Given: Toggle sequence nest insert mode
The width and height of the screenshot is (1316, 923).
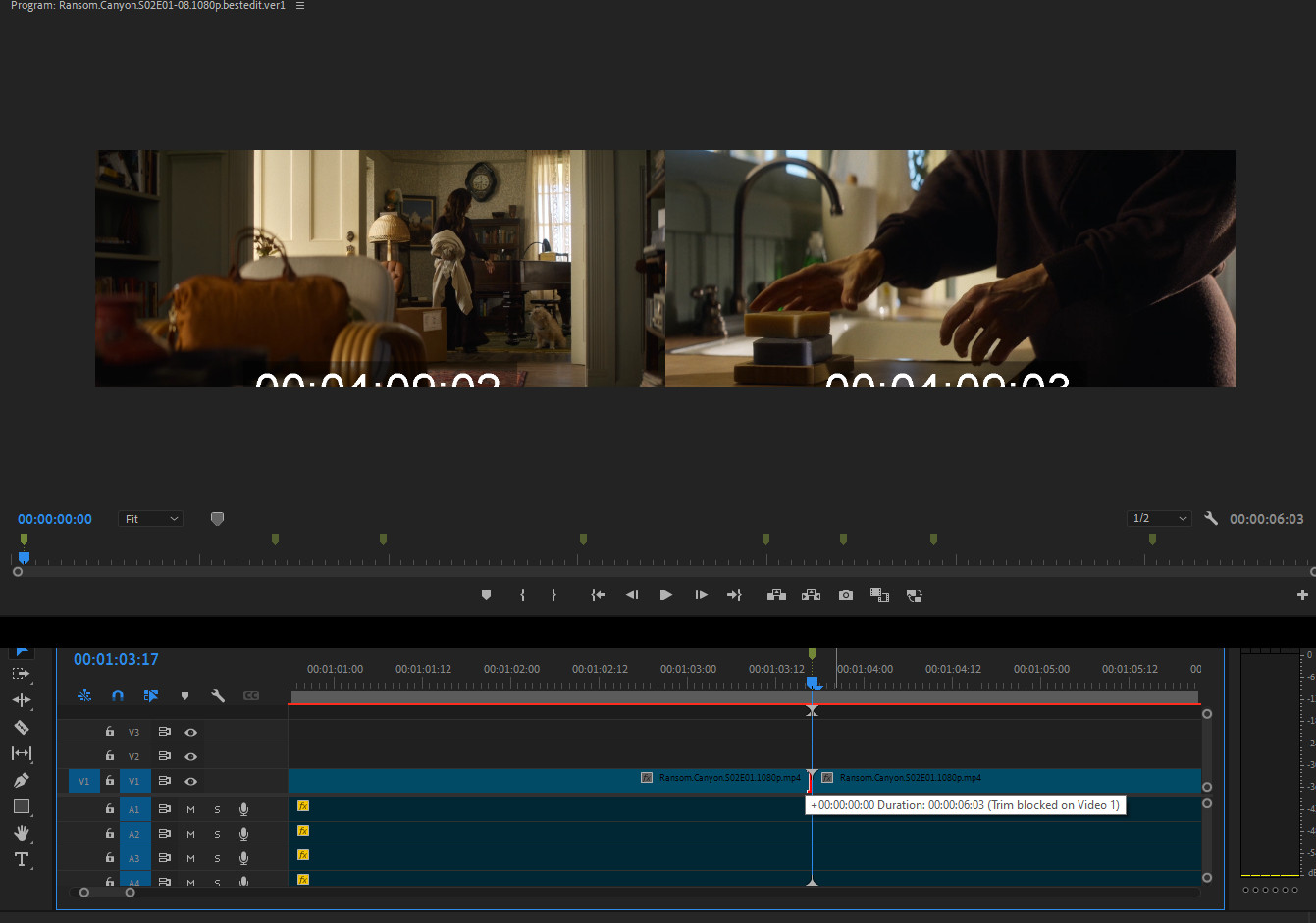Looking at the screenshot, I should [84, 695].
